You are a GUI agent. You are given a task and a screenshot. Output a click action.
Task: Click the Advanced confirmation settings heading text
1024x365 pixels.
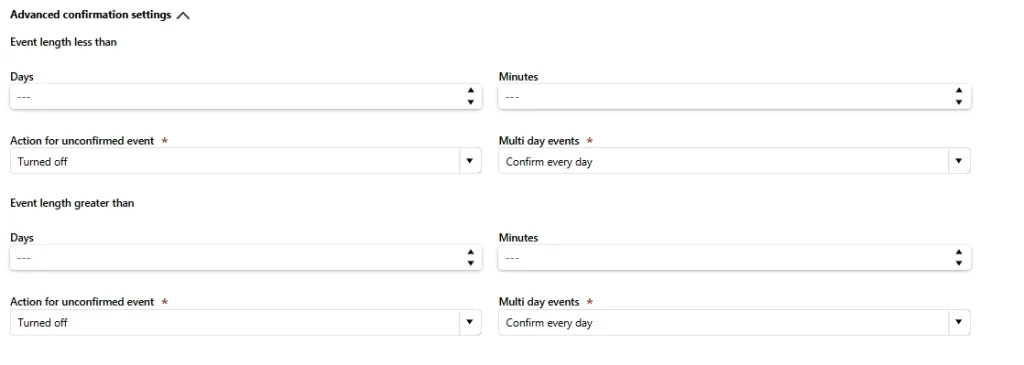click(x=91, y=14)
